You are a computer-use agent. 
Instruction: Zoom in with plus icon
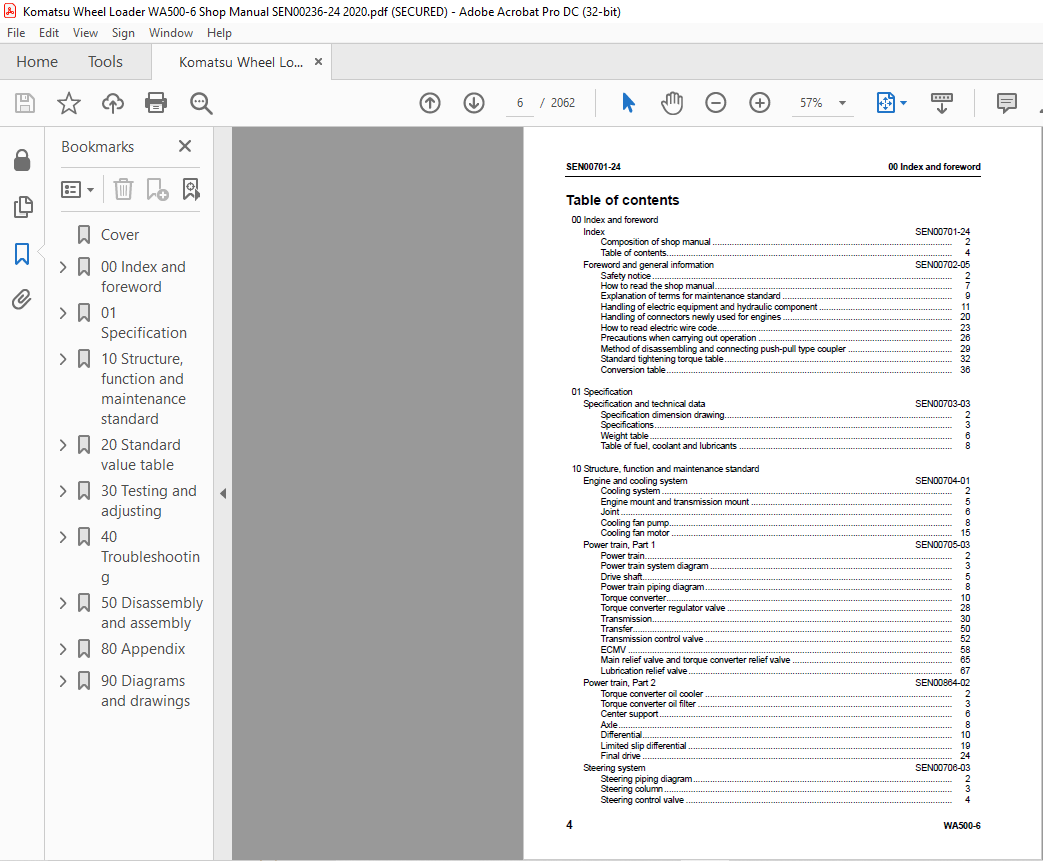click(x=760, y=103)
